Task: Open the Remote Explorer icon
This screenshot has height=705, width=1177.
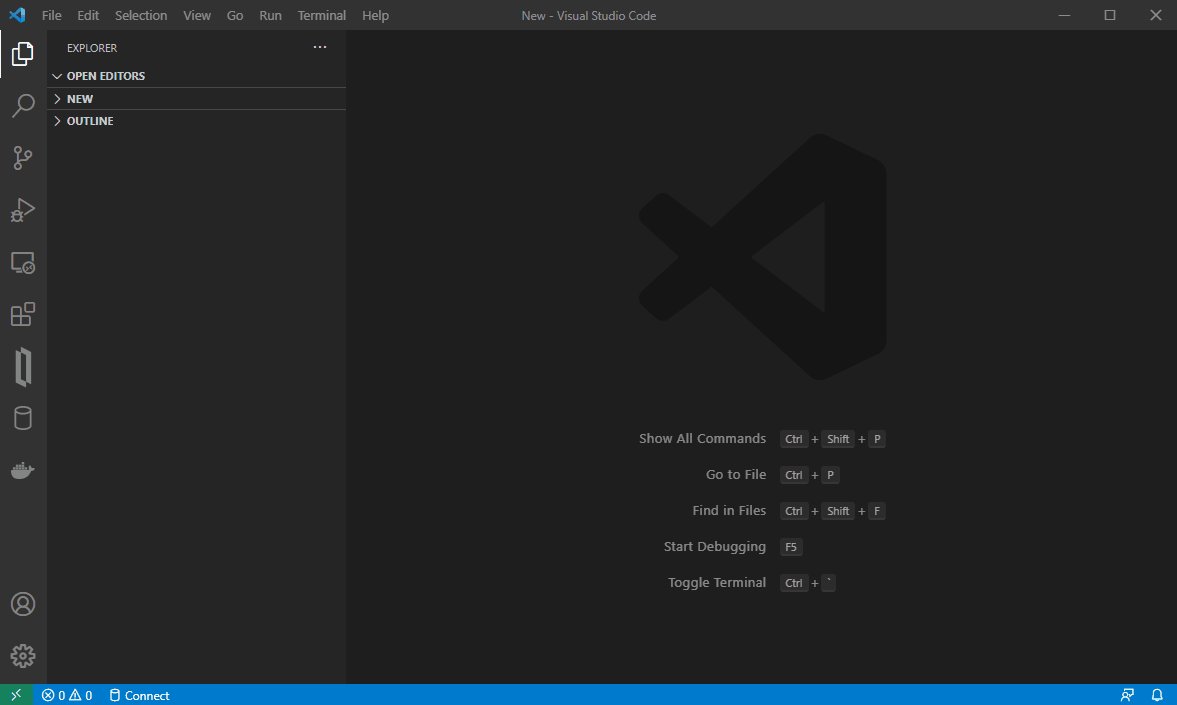Action: coord(23,263)
